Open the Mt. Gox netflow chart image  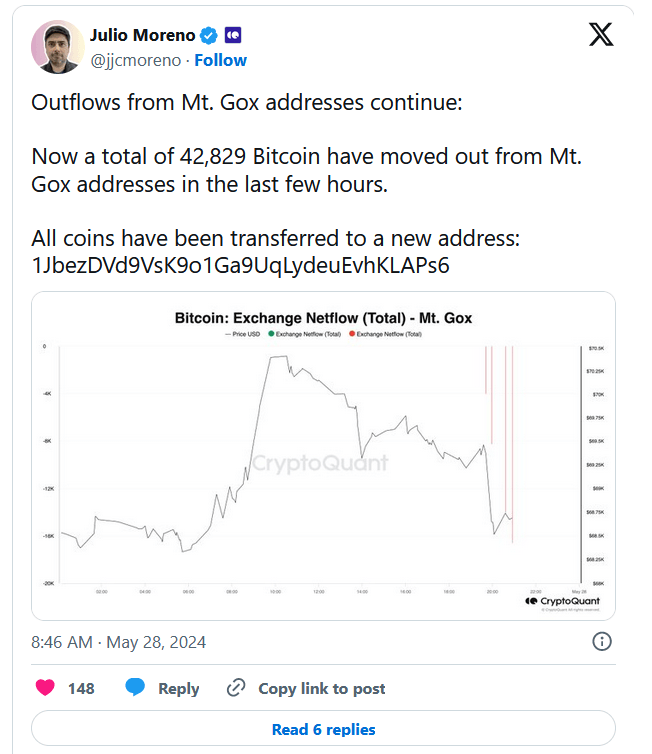click(x=323, y=455)
